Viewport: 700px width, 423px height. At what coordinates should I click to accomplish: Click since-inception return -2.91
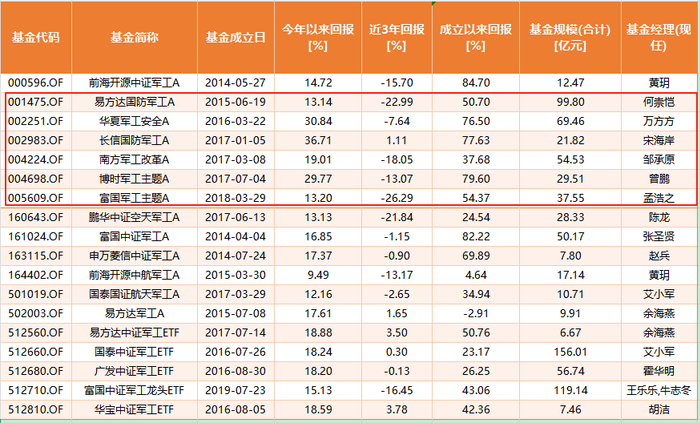point(475,313)
